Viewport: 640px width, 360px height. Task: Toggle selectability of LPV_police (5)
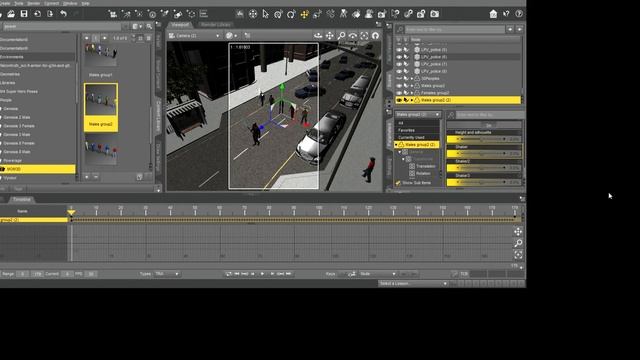(406, 50)
